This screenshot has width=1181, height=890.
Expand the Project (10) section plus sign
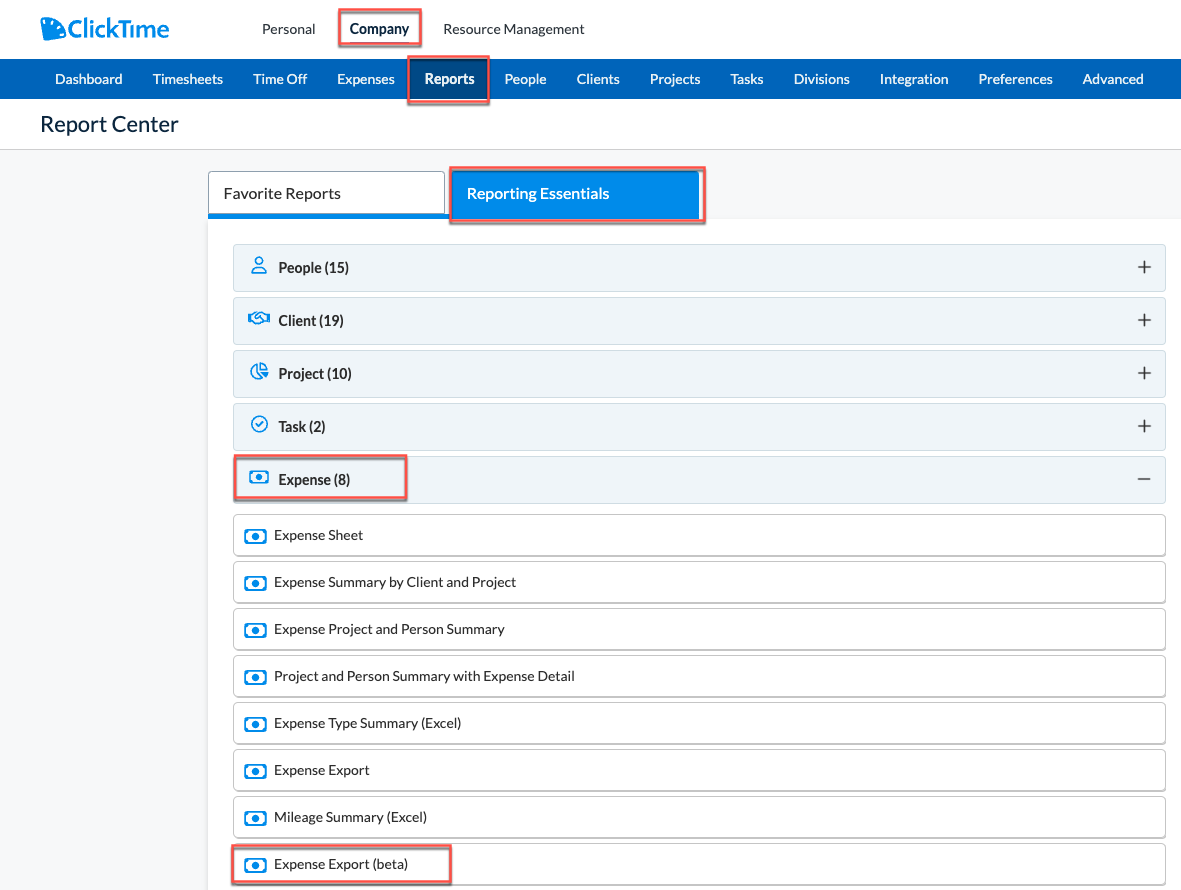1144,373
